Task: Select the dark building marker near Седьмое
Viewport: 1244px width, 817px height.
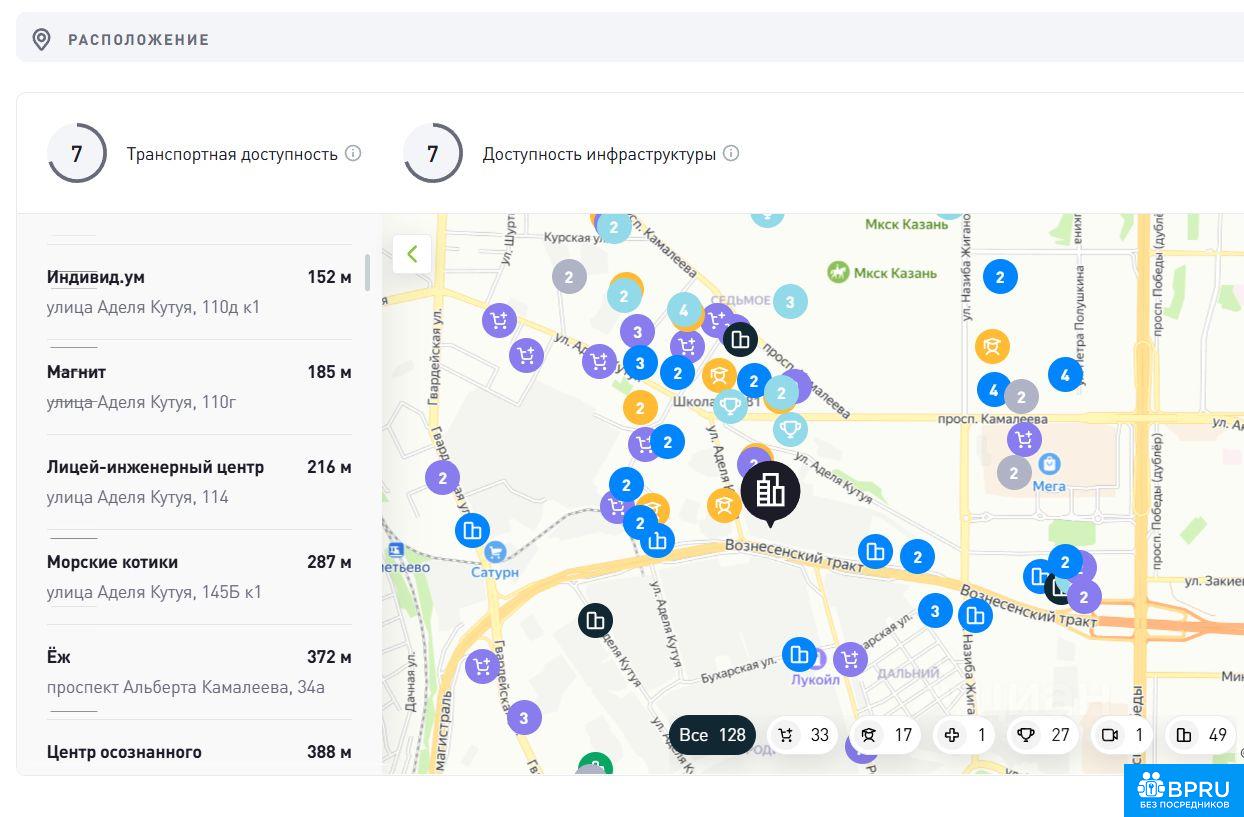Action: point(740,340)
